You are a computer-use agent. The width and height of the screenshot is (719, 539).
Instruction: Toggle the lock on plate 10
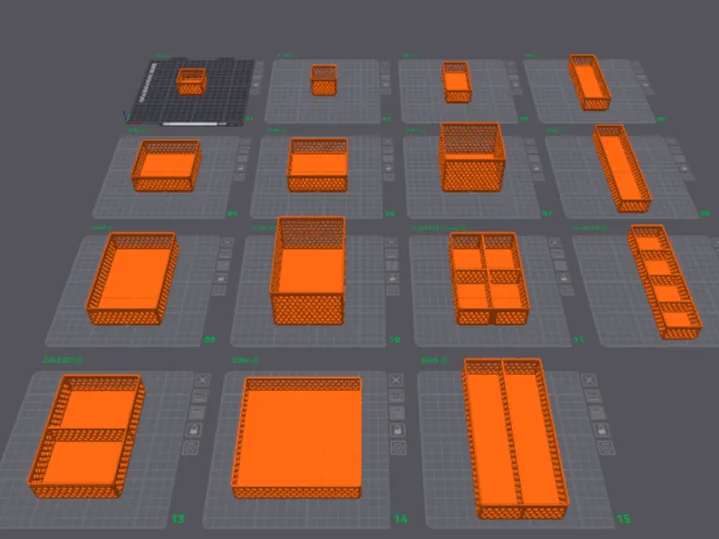[392, 278]
